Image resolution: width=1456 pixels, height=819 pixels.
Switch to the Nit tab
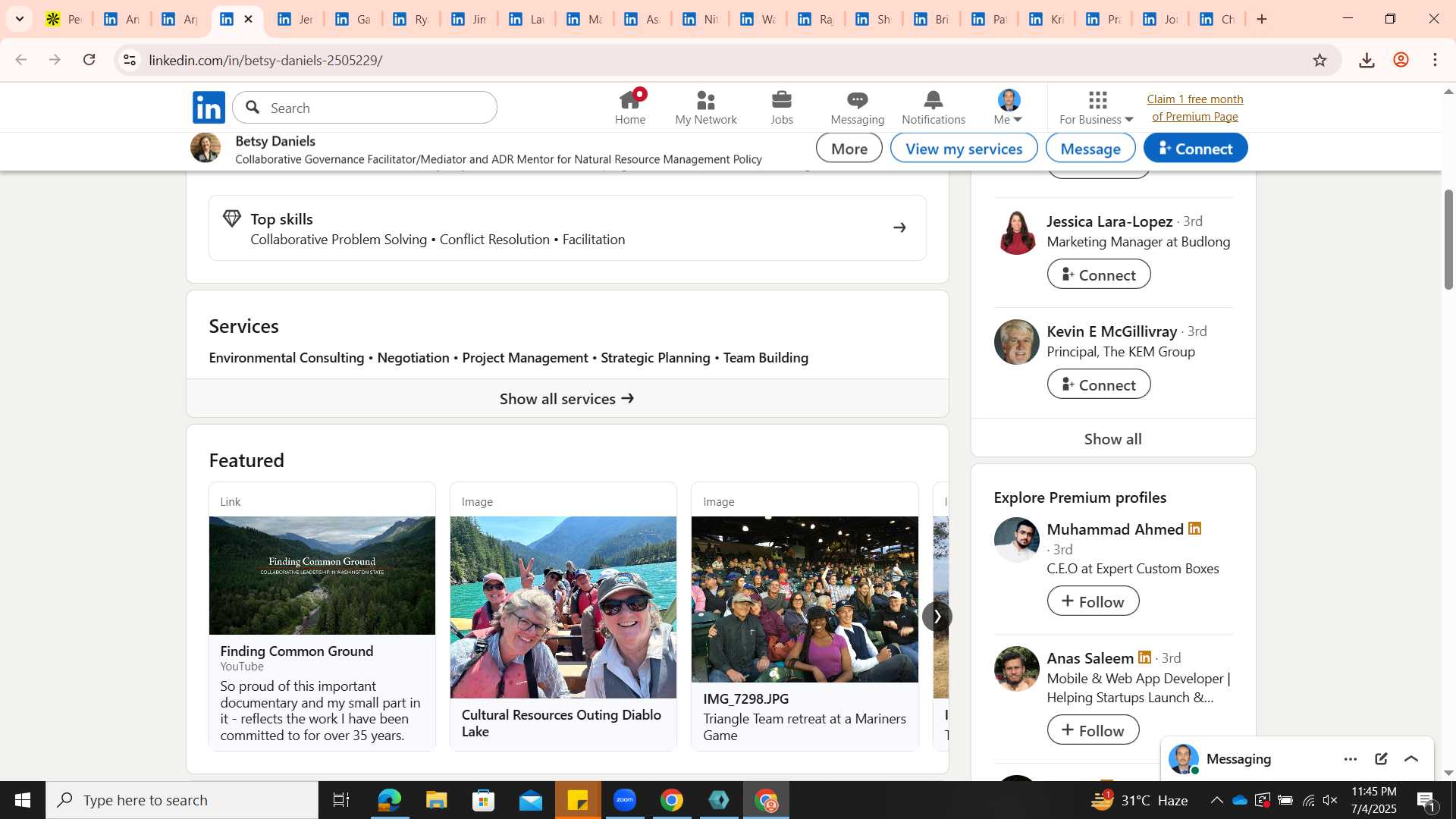(698, 19)
